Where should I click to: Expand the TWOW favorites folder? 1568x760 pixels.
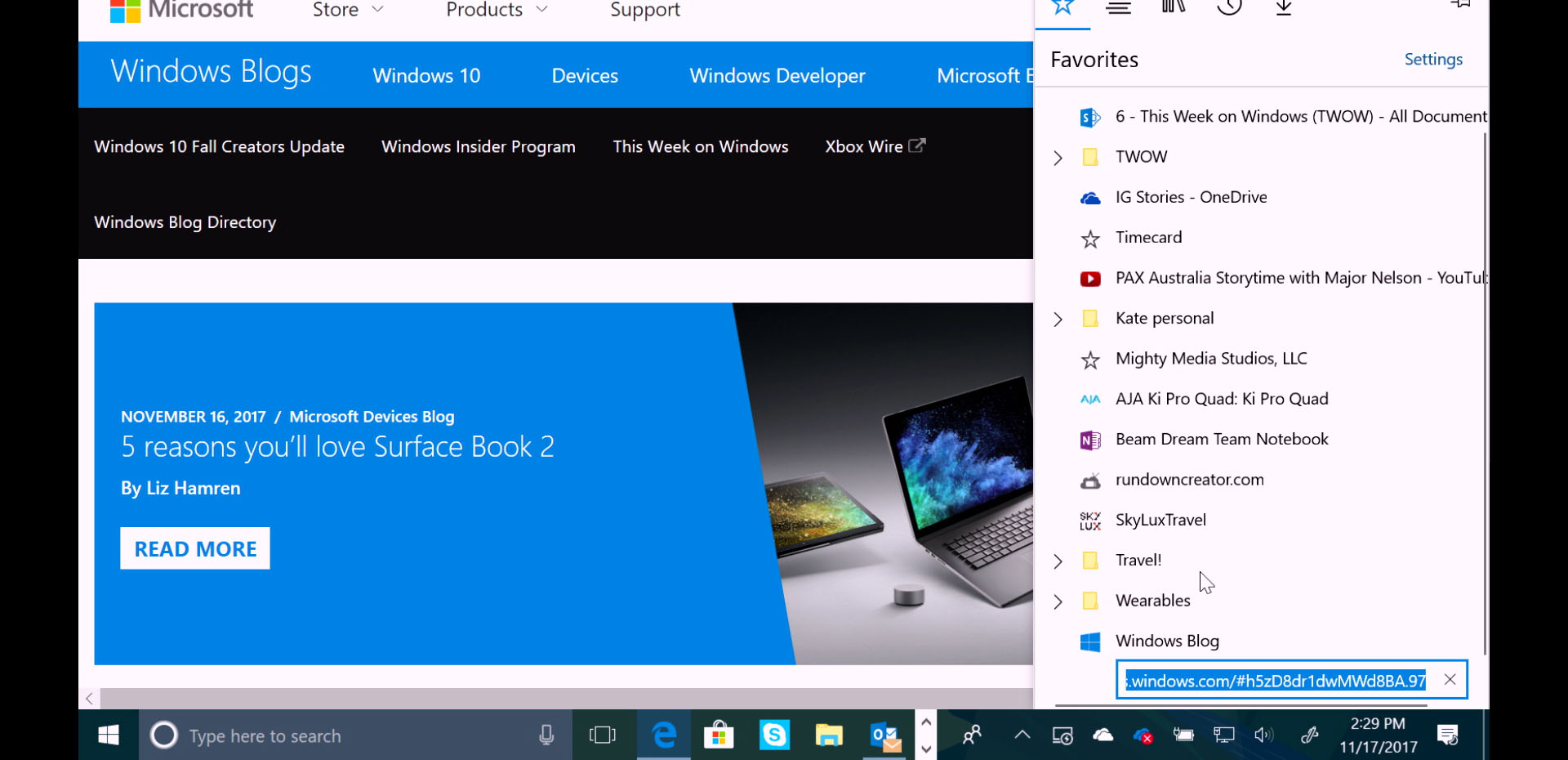click(1058, 157)
